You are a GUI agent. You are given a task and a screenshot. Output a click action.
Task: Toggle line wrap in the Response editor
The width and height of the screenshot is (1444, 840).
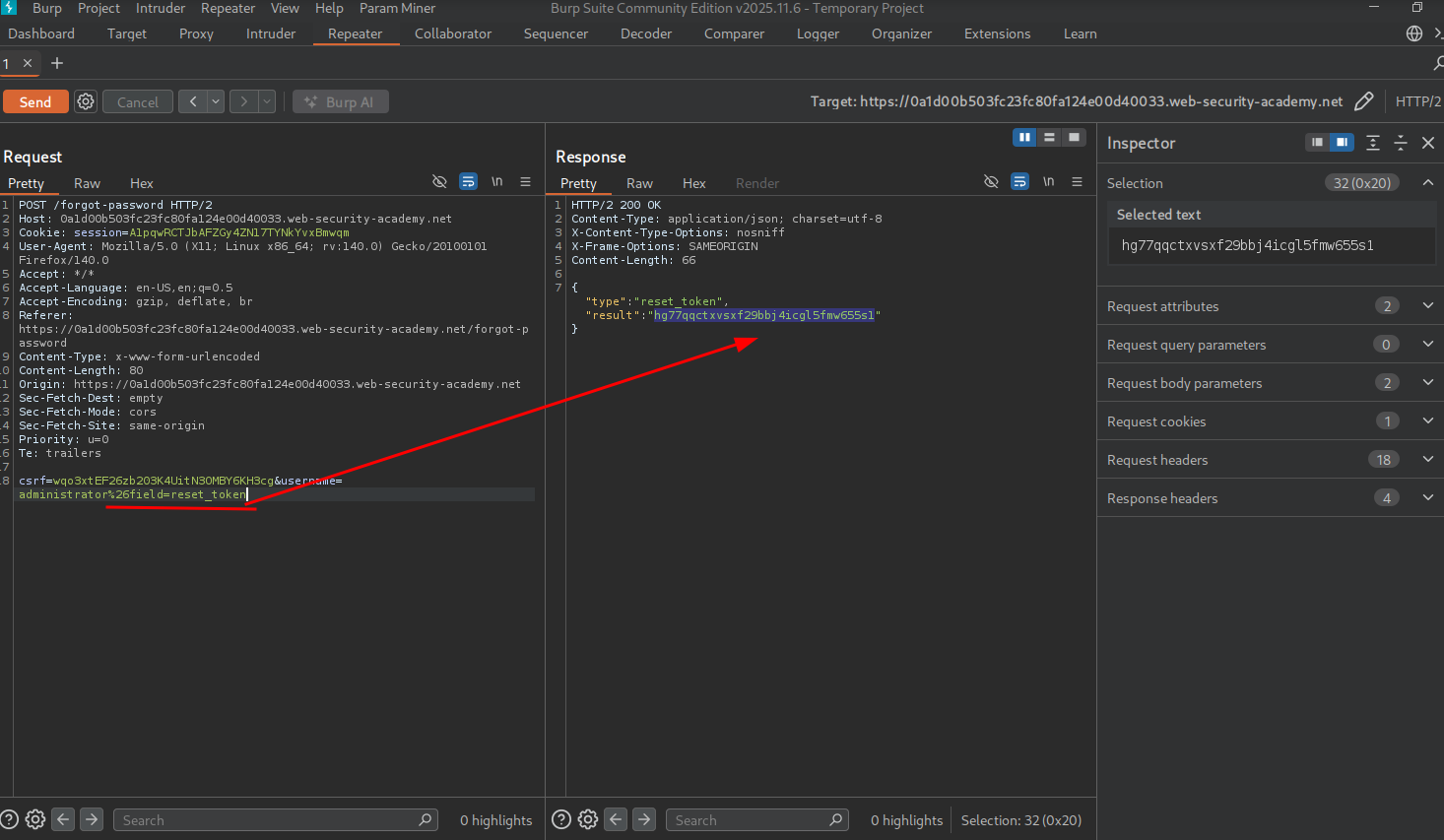[x=1020, y=182]
